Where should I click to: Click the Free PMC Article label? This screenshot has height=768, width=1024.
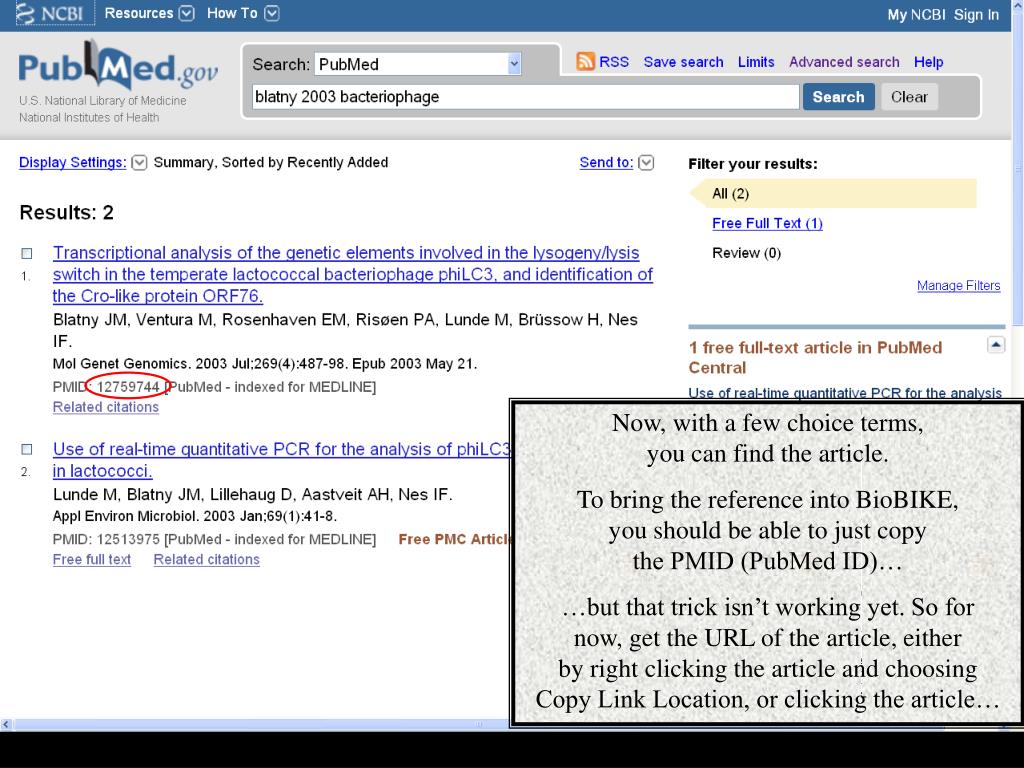tap(454, 539)
